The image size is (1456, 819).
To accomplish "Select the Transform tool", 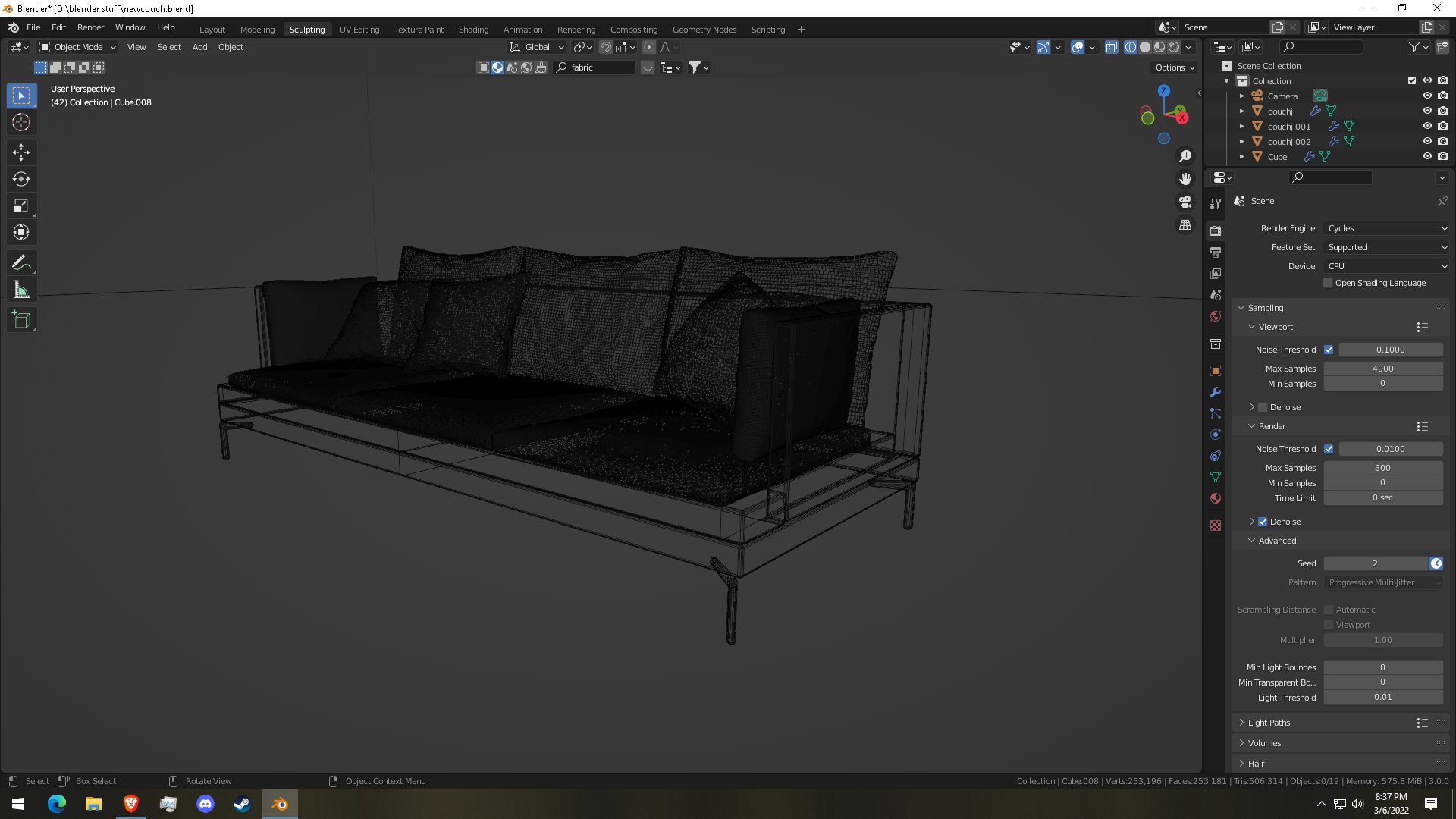I will tap(21, 232).
